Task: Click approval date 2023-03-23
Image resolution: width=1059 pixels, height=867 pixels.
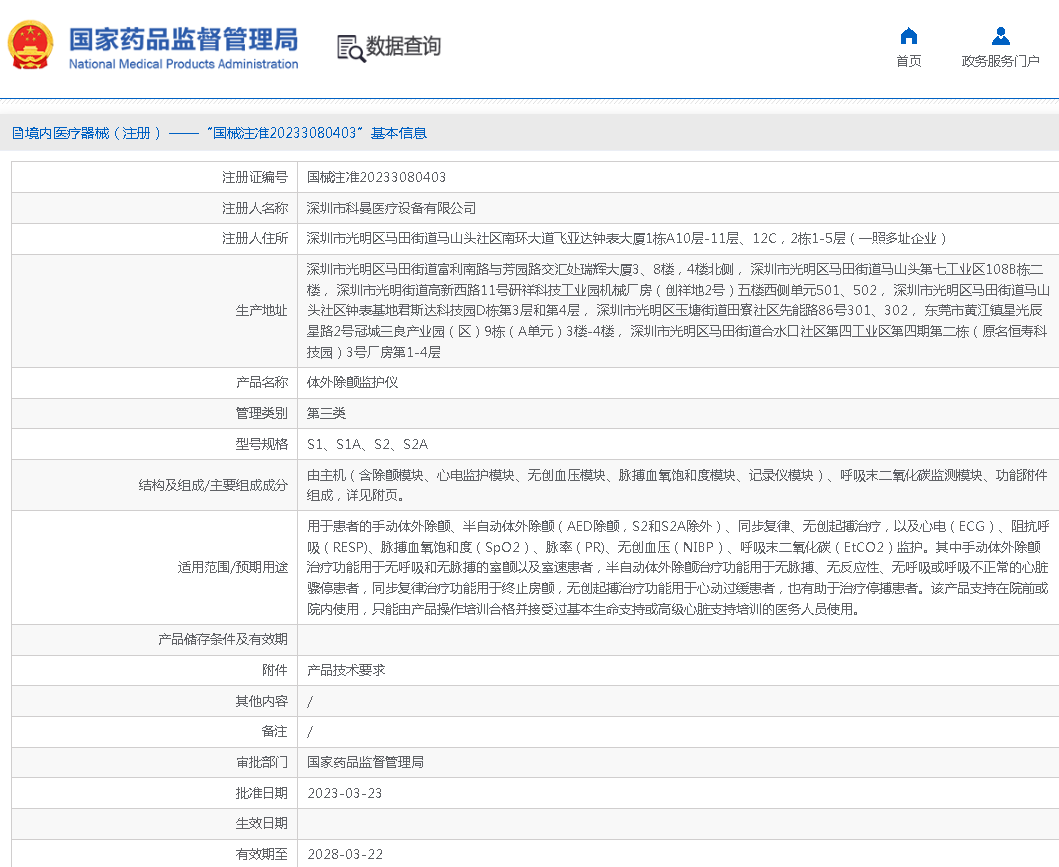Action: point(344,793)
